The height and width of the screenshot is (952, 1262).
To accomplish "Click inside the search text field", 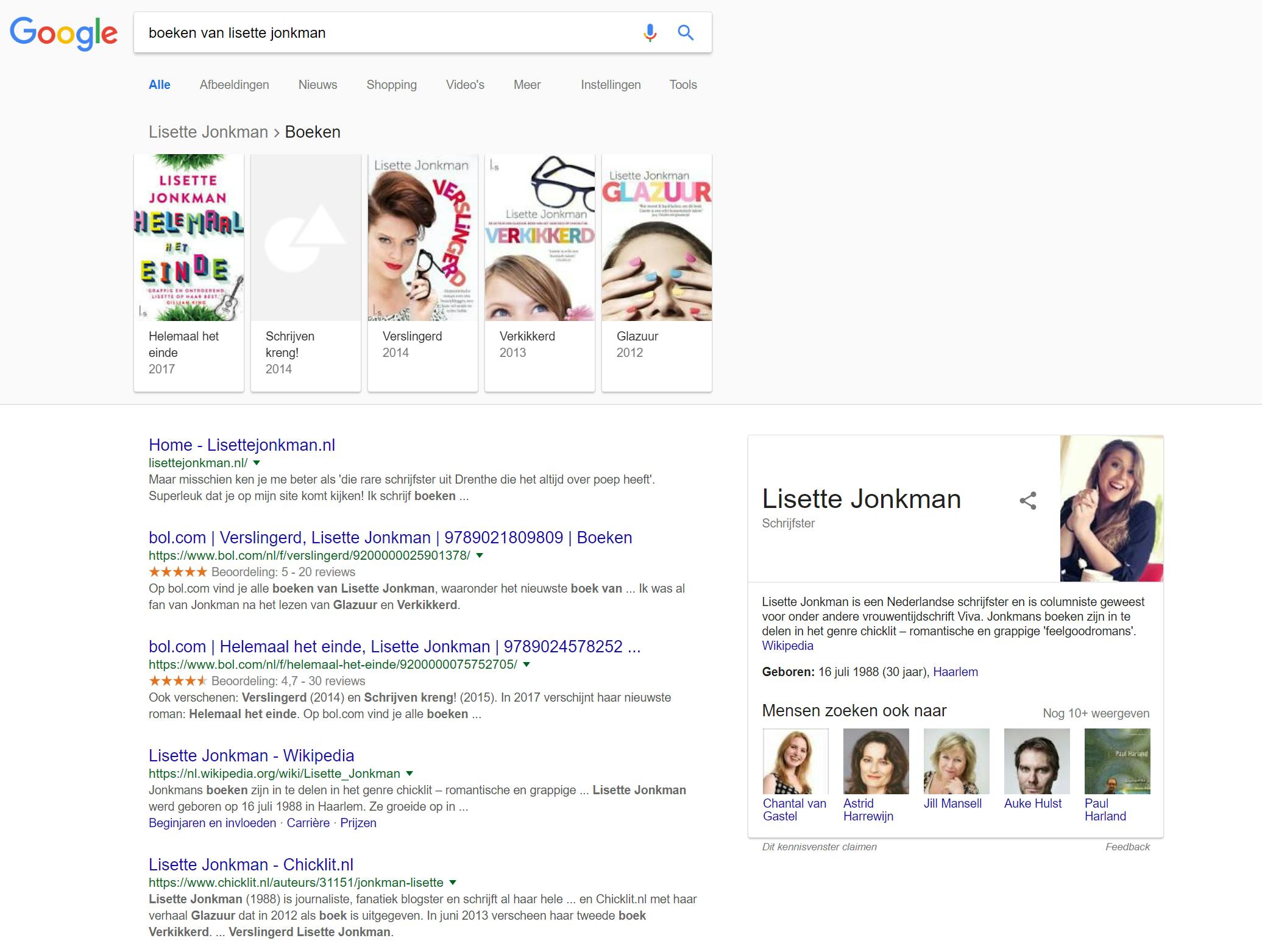I will tap(390, 33).
